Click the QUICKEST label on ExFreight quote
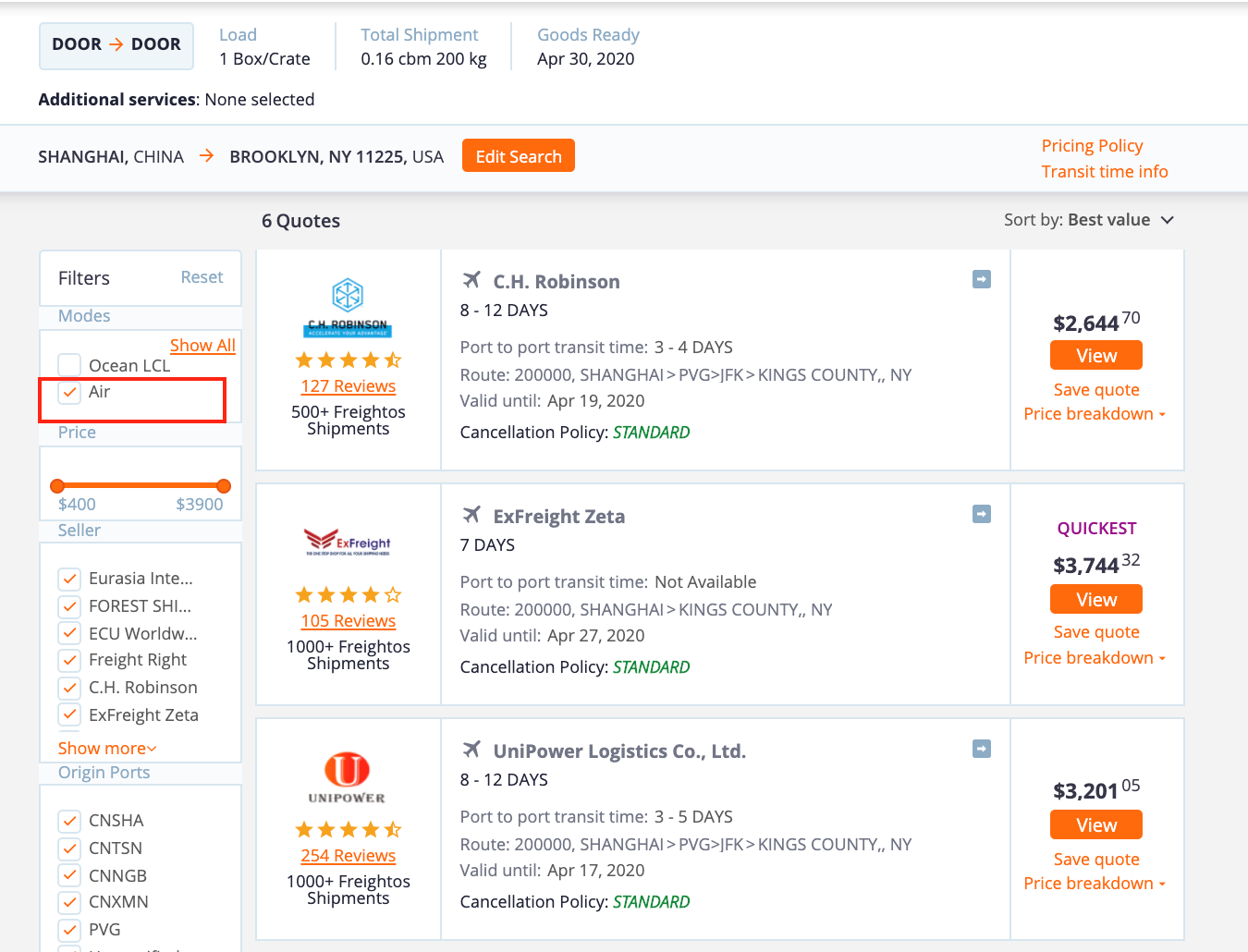 1096,529
